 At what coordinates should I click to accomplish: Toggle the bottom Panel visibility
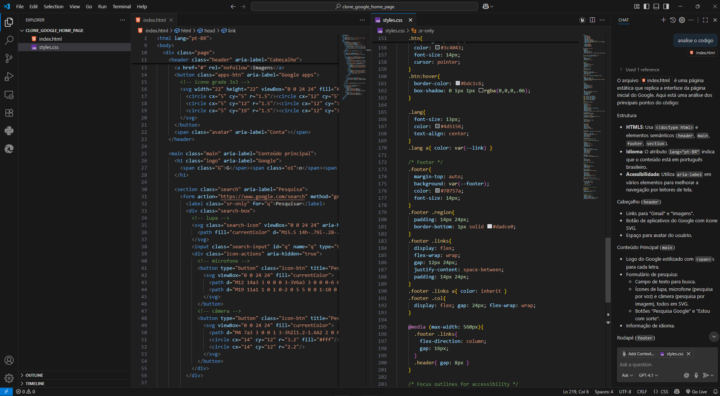(x=656, y=6)
